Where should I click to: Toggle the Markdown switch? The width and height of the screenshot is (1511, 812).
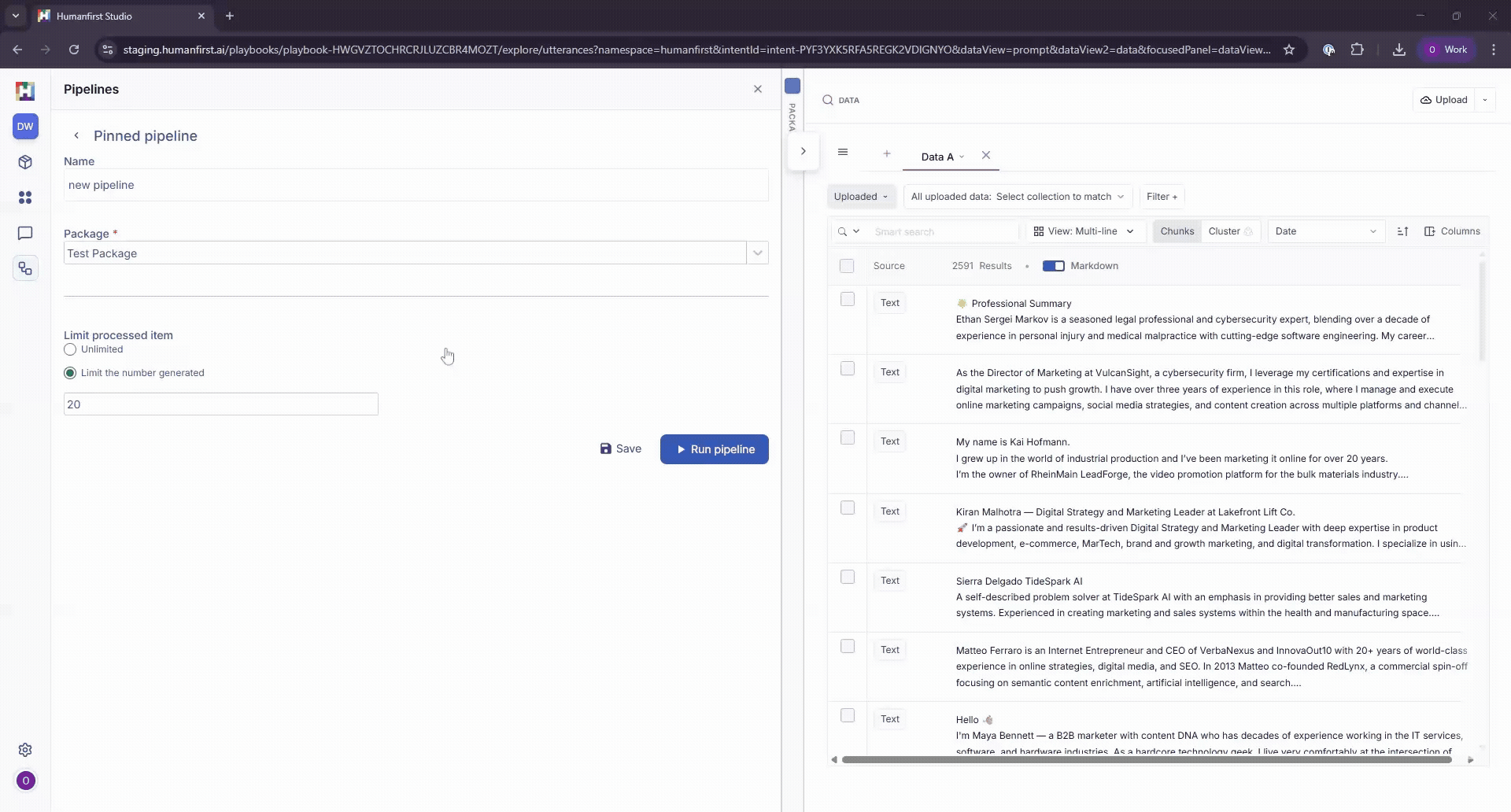1053,266
